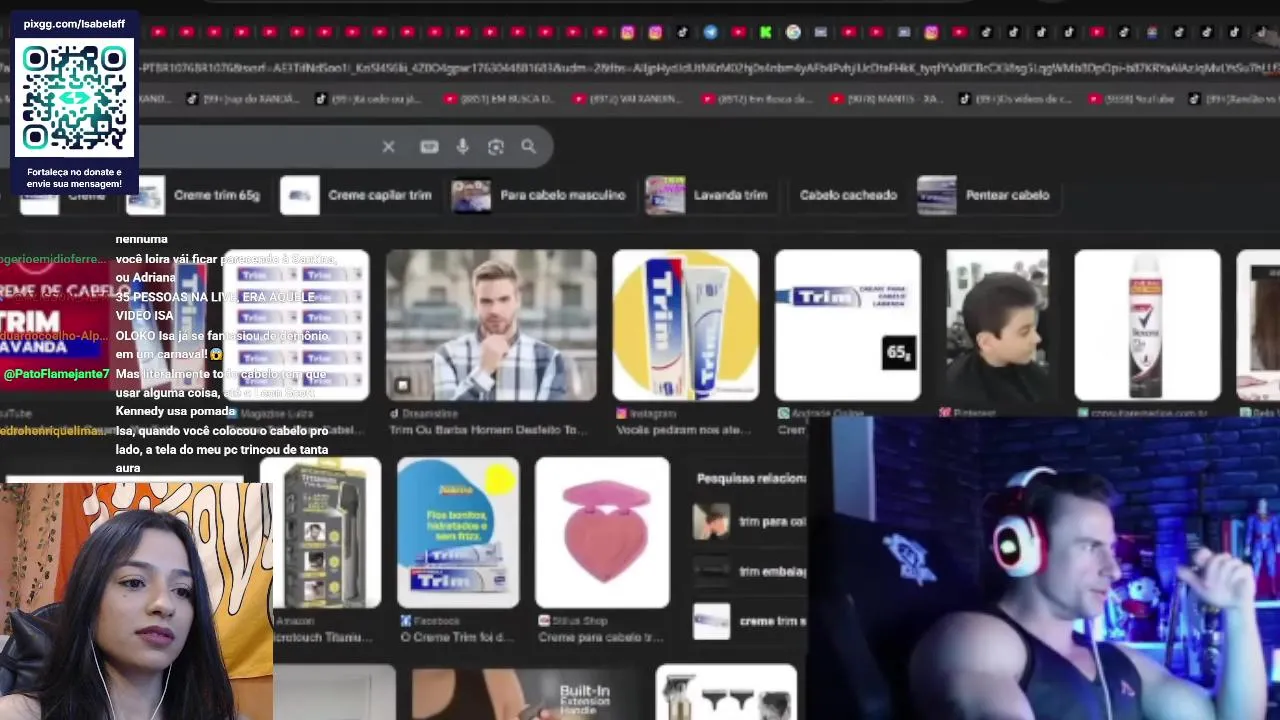This screenshot has height=720, width=1280.
Task: Open the blue Trim box 65g image
Action: pyautogui.click(x=848, y=325)
